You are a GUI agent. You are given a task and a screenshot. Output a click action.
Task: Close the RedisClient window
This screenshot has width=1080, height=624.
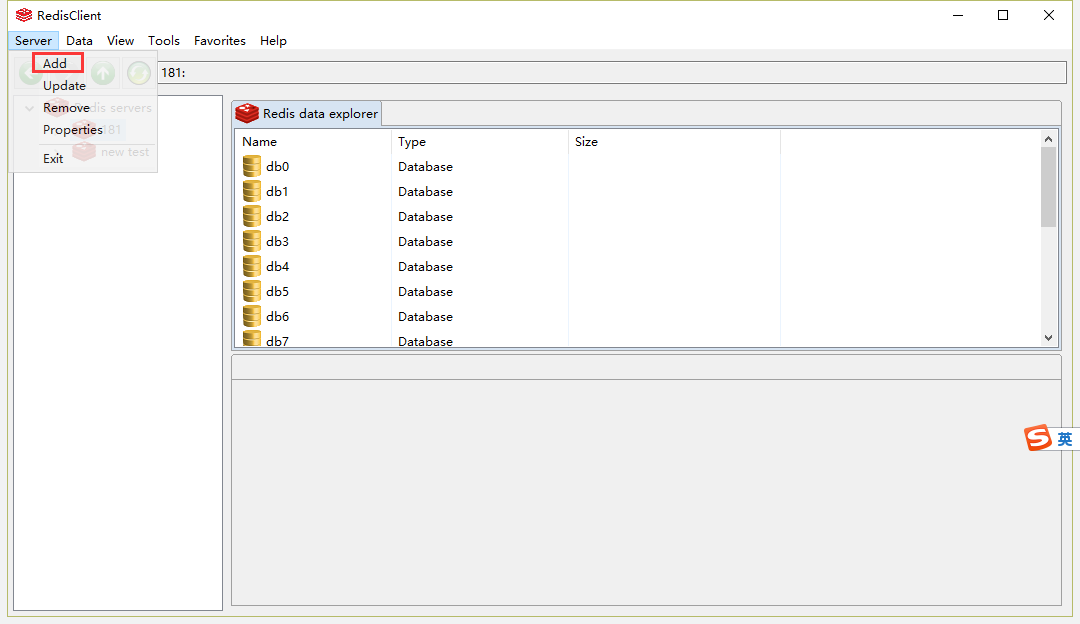click(x=1048, y=15)
